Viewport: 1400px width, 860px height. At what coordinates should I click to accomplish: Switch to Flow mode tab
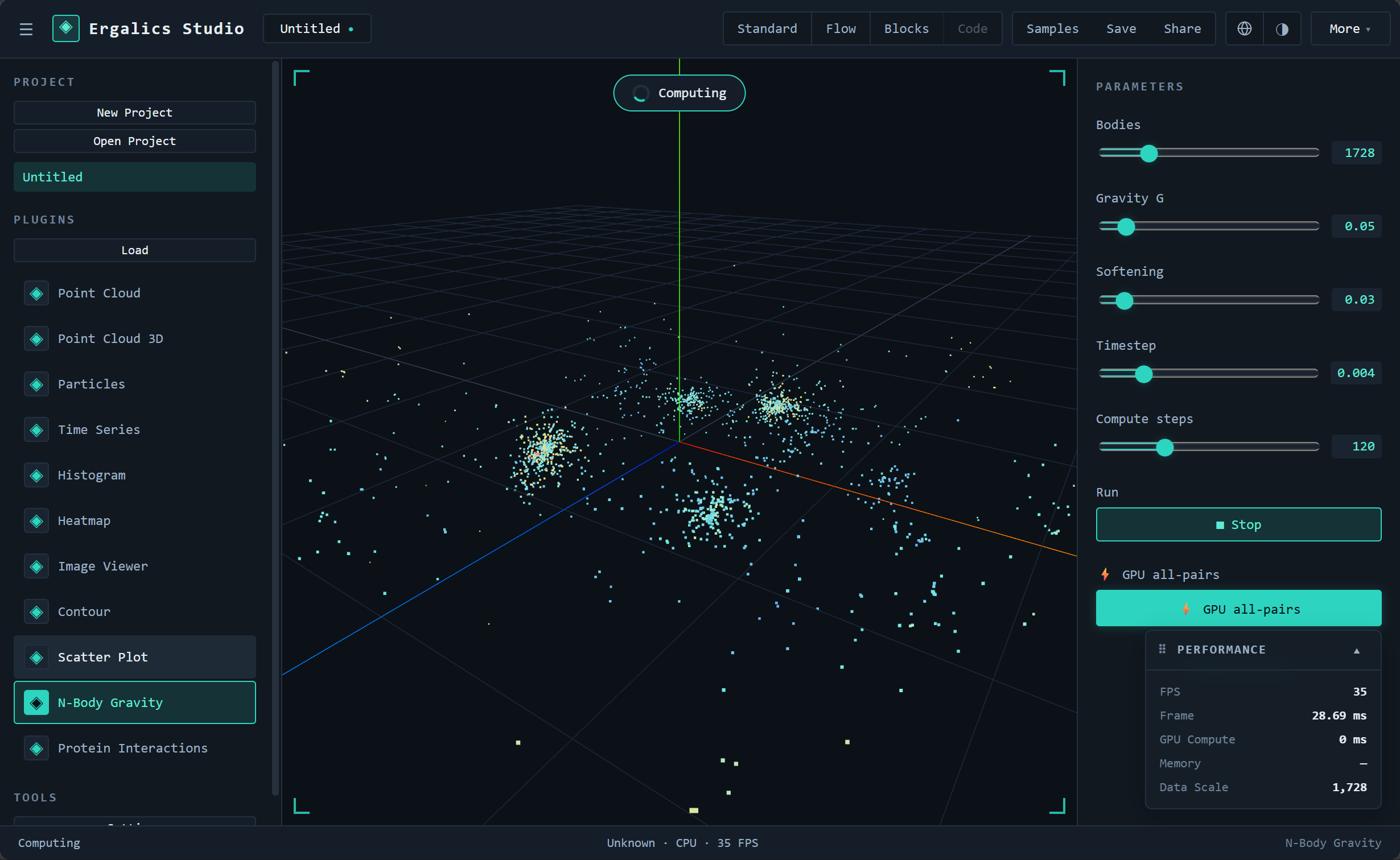click(841, 28)
